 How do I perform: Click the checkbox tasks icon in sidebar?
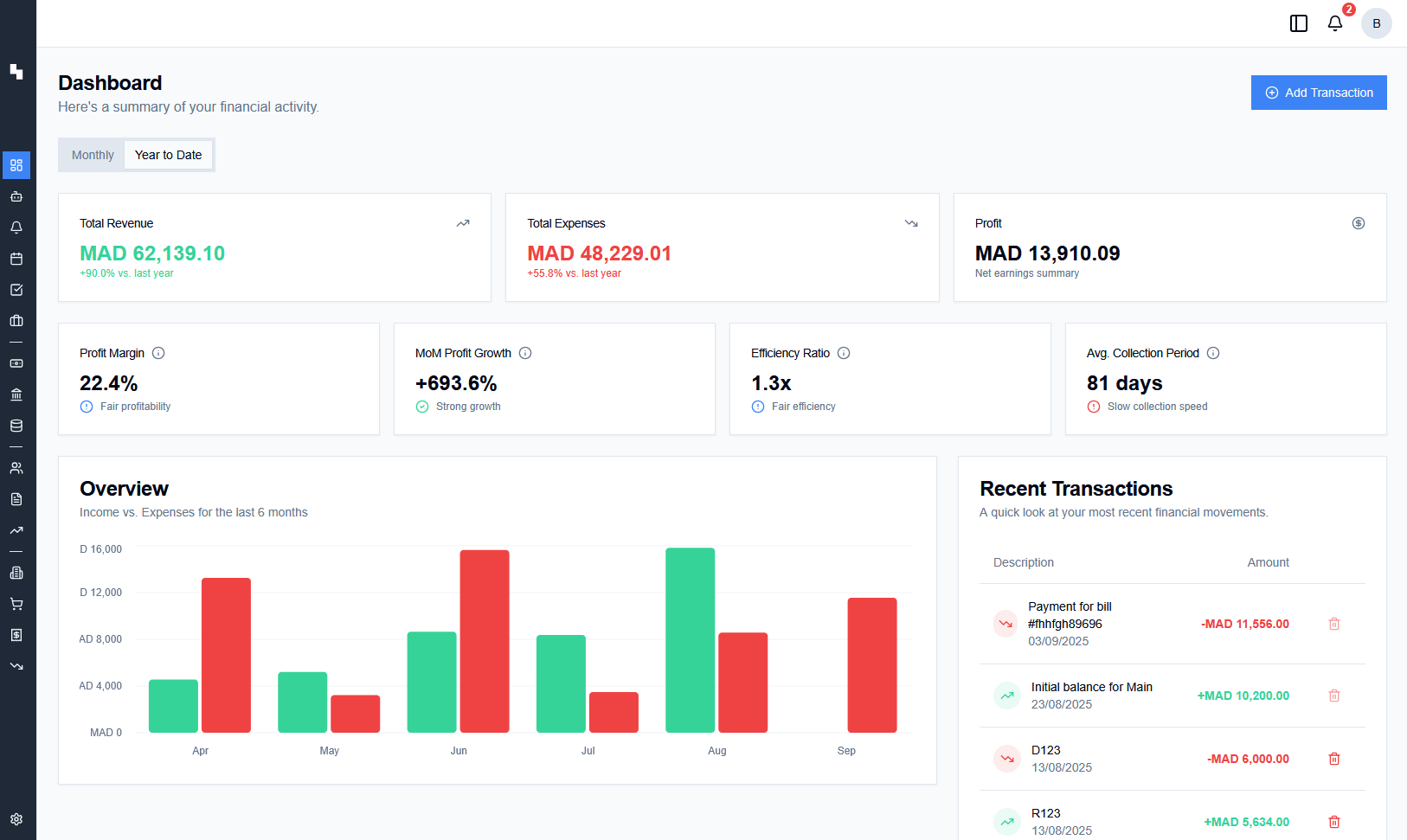point(16,290)
